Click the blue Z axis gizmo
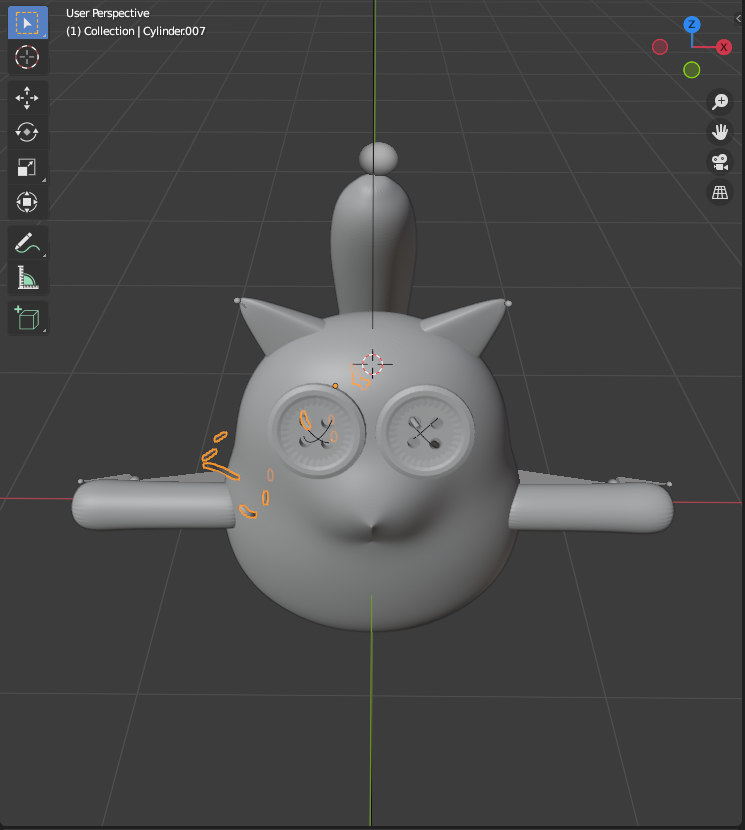This screenshot has height=830, width=745. 692,24
